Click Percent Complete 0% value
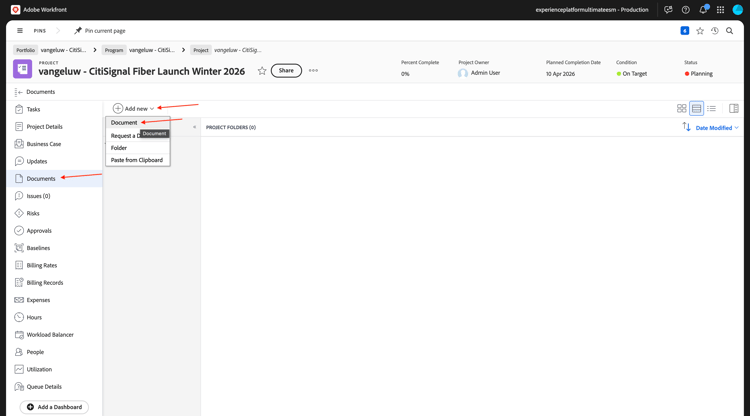Viewport: 750px width, 416px height. point(405,74)
